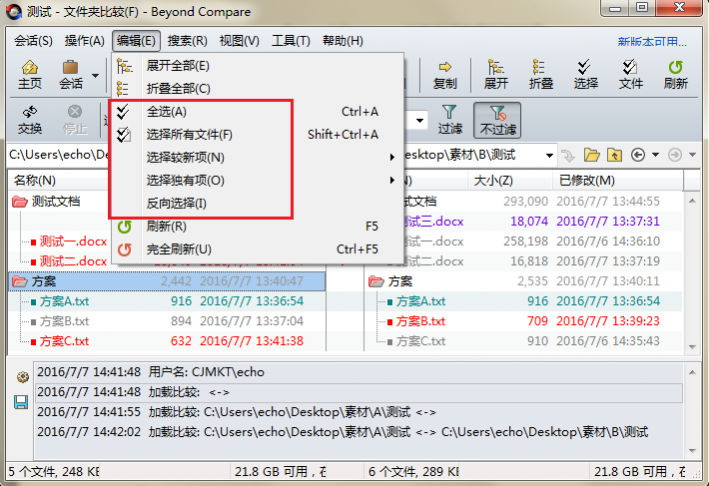709x486 pixels.
Task: Select right 方案B.txt file
Action: pos(421,321)
